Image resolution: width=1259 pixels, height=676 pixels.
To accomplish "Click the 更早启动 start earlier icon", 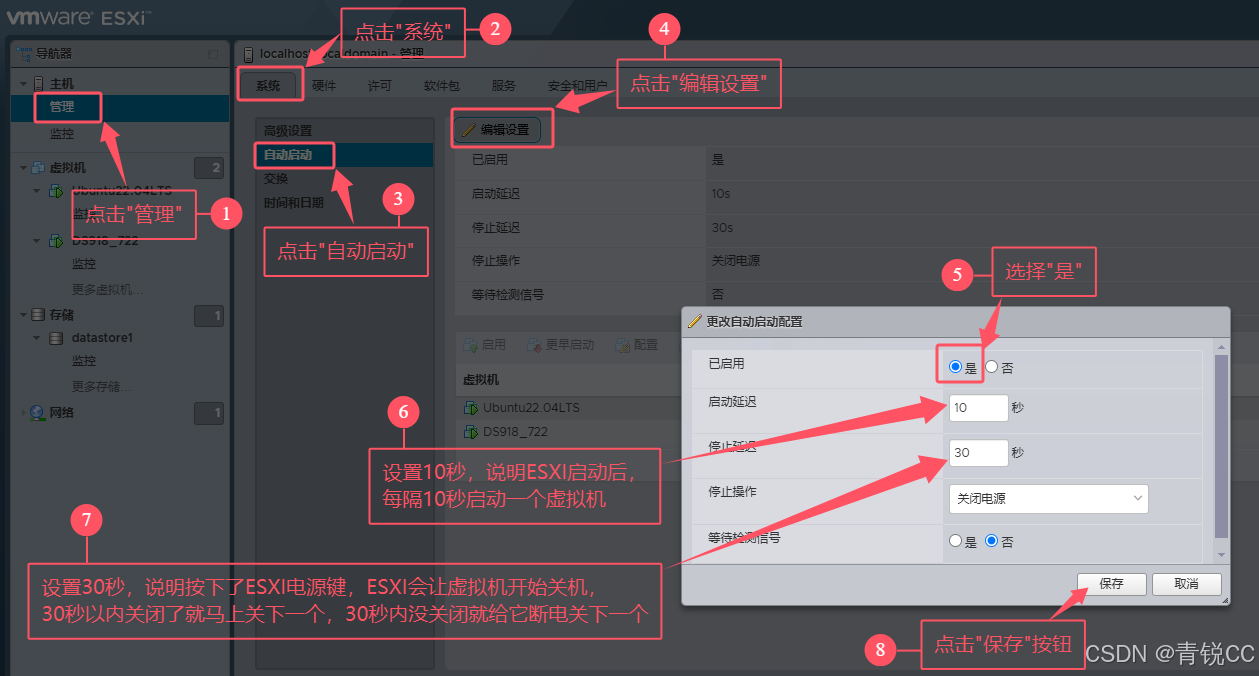I will [x=534, y=344].
